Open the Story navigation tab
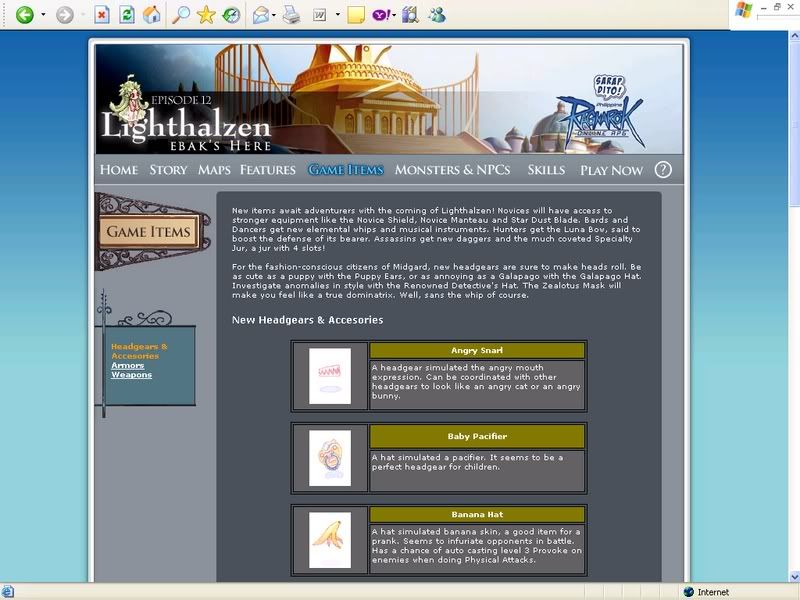Image resolution: width=800 pixels, height=600 pixels. coord(168,170)
